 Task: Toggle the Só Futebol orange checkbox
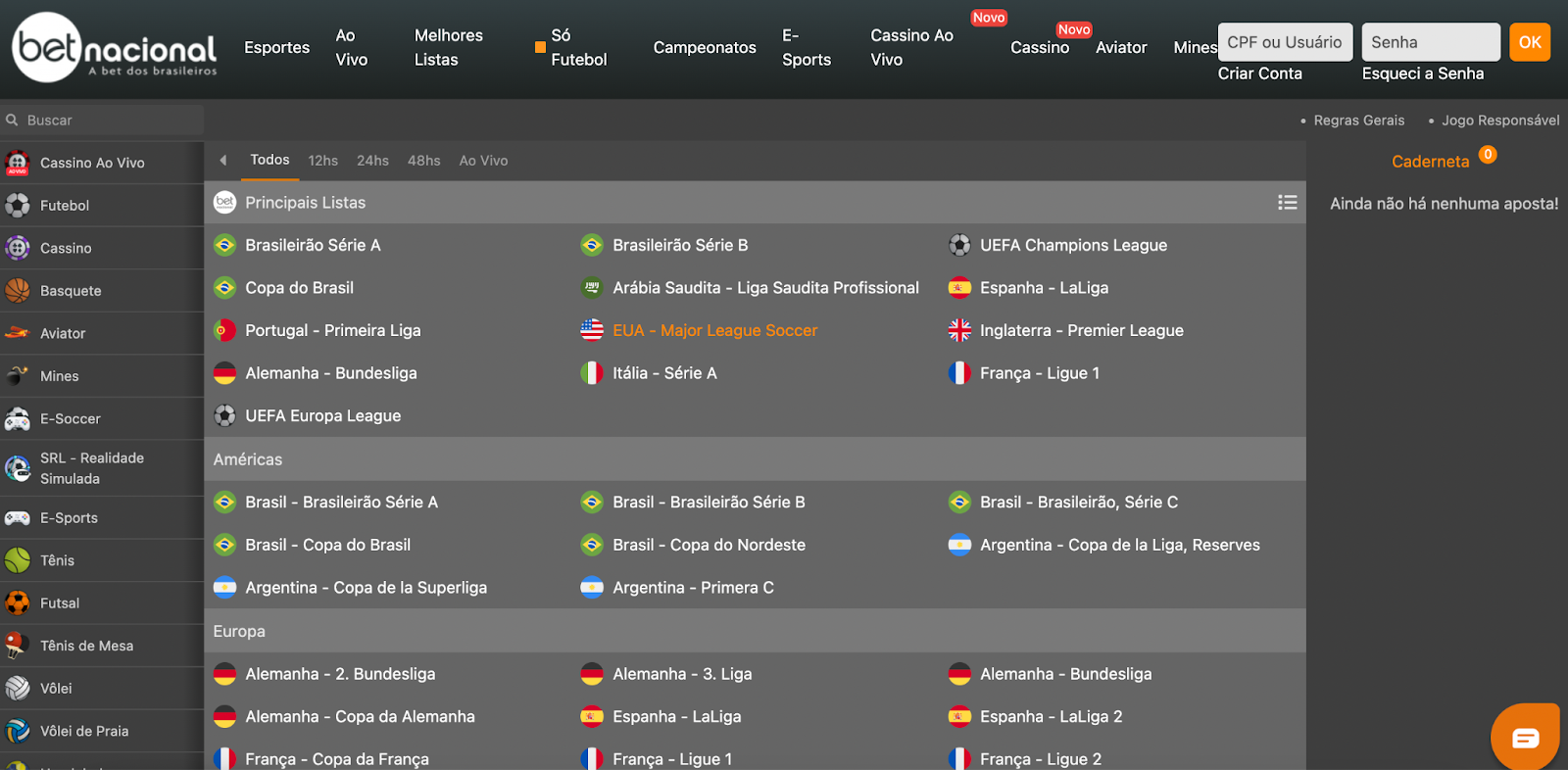coord(540,47)
